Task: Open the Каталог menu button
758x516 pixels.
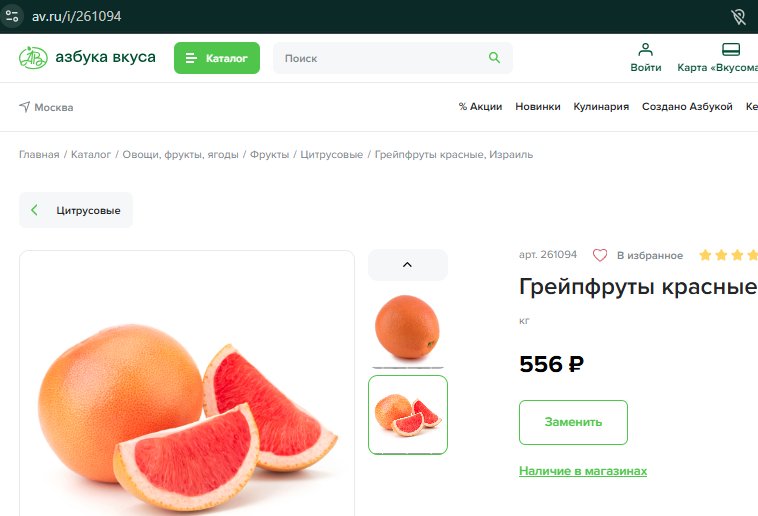Action: click(217, 58)
